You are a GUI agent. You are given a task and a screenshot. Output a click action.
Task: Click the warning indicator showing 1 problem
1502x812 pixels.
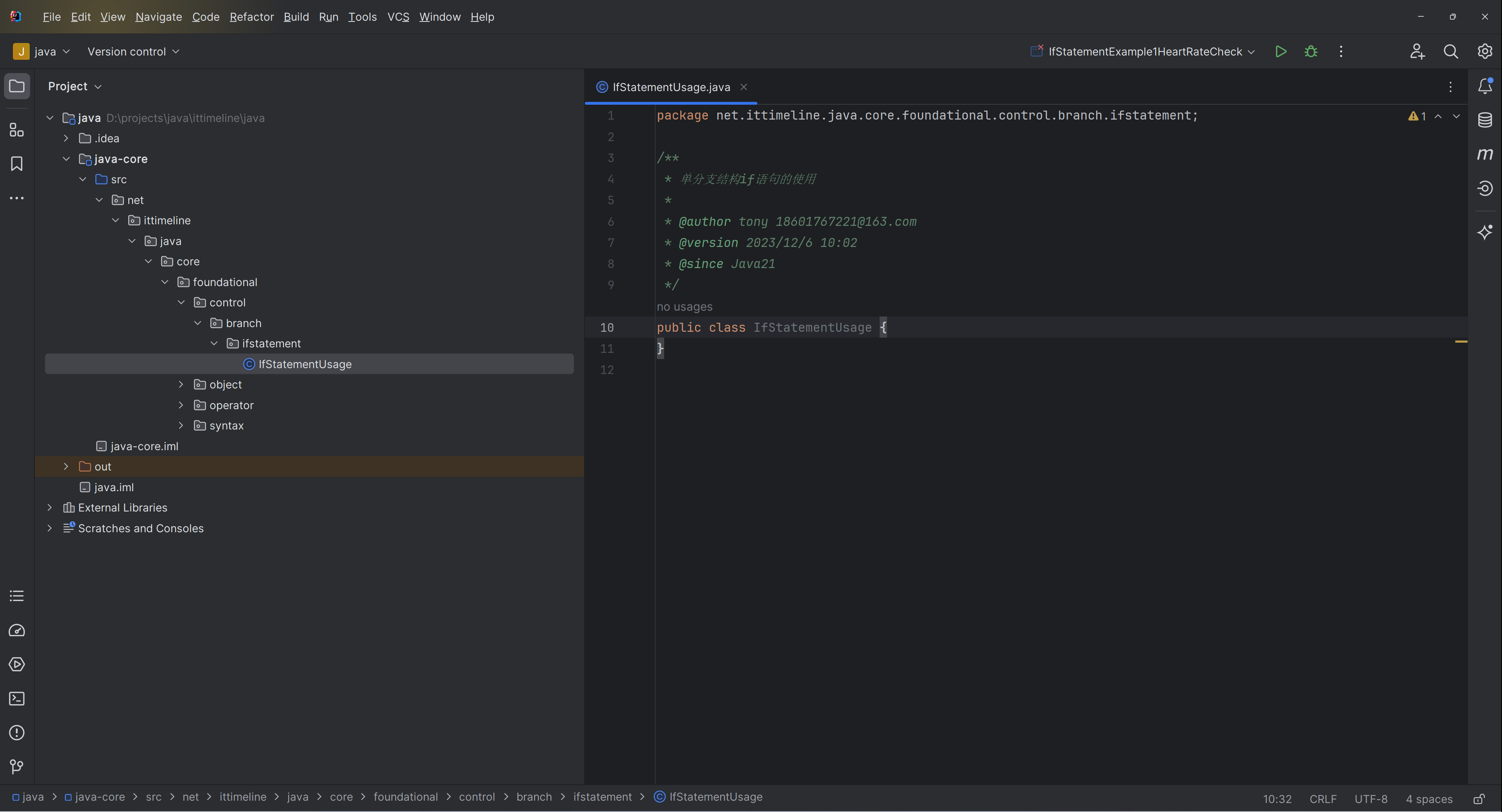click(1417, 116)
